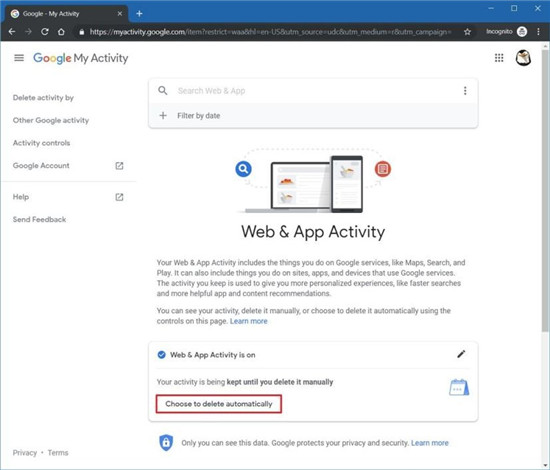550x470 pixels.
Task: Open the Chrome three-dot menu
Action: 538,32
